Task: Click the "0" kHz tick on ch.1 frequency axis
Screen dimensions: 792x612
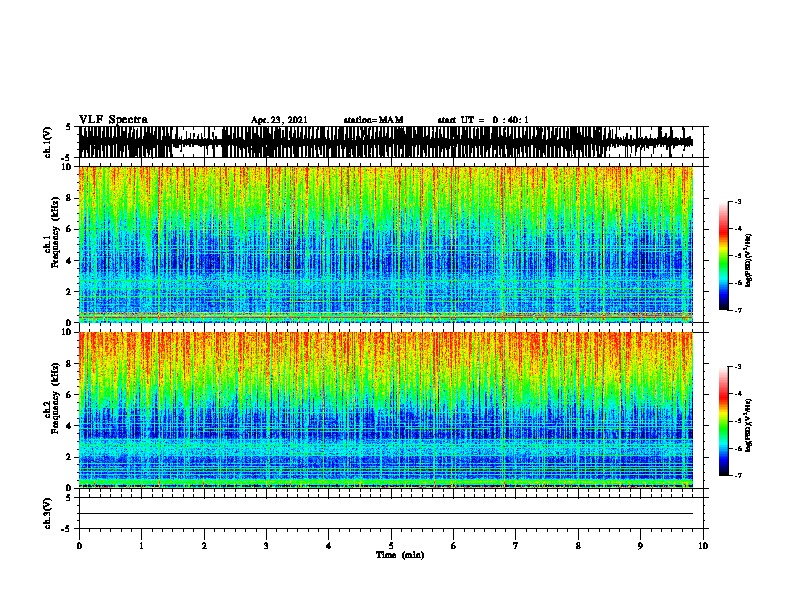Action: (x=71, y=322)
